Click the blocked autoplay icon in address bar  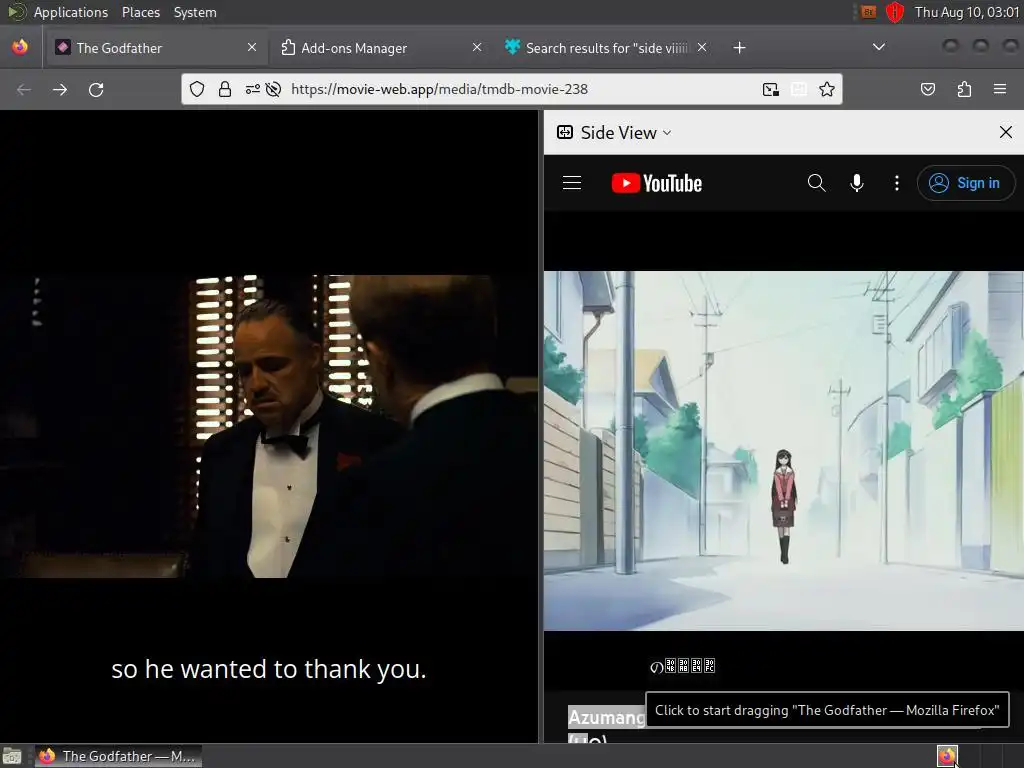[274, 89]
